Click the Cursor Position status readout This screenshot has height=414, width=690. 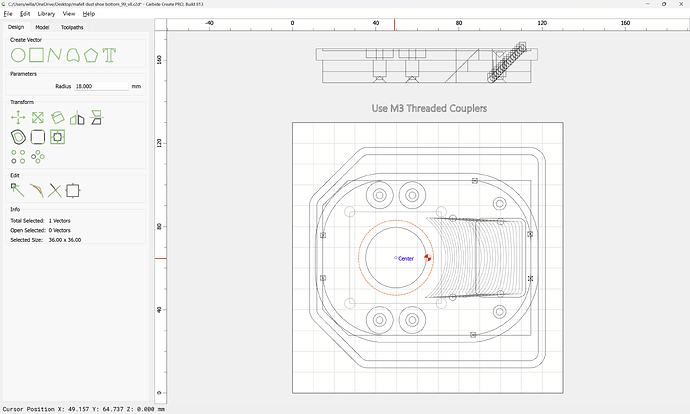[x=84, y=409]
